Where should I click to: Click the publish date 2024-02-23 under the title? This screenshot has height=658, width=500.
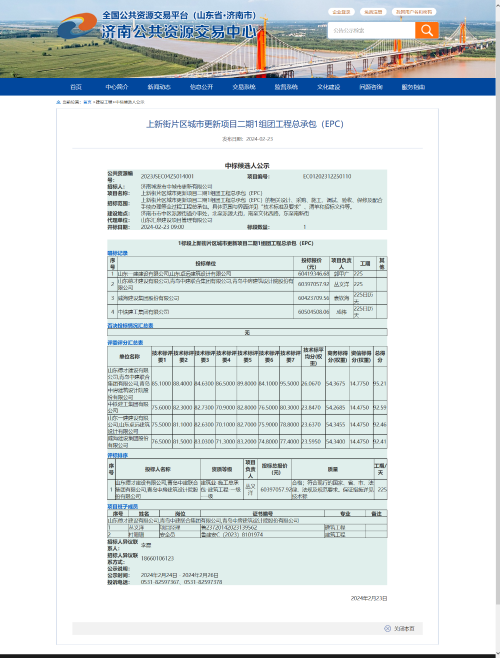(259, 139)
